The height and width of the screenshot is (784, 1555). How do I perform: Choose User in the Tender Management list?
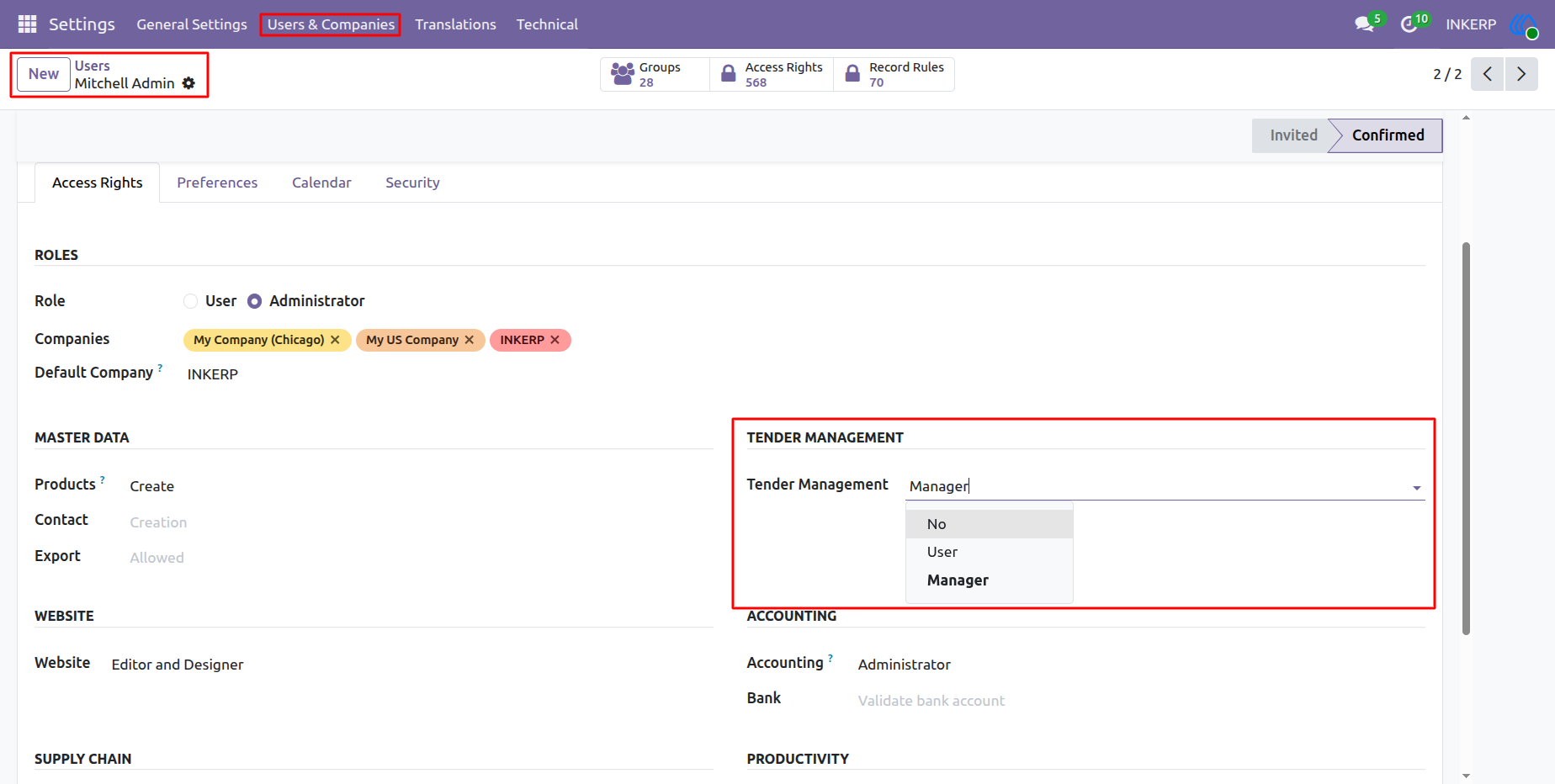click(x=990, y=552)
